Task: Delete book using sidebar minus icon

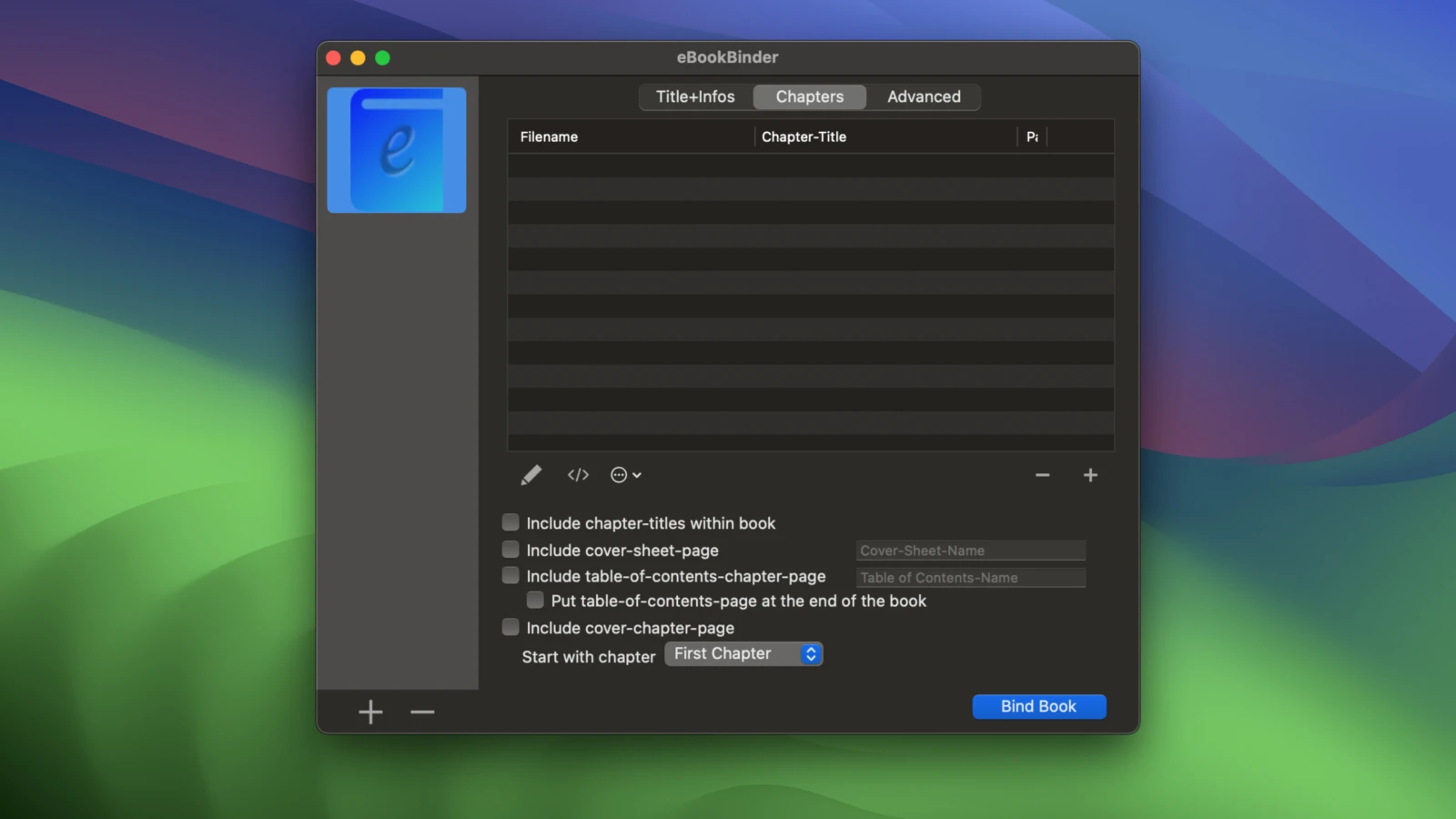Action: point(422,712)
